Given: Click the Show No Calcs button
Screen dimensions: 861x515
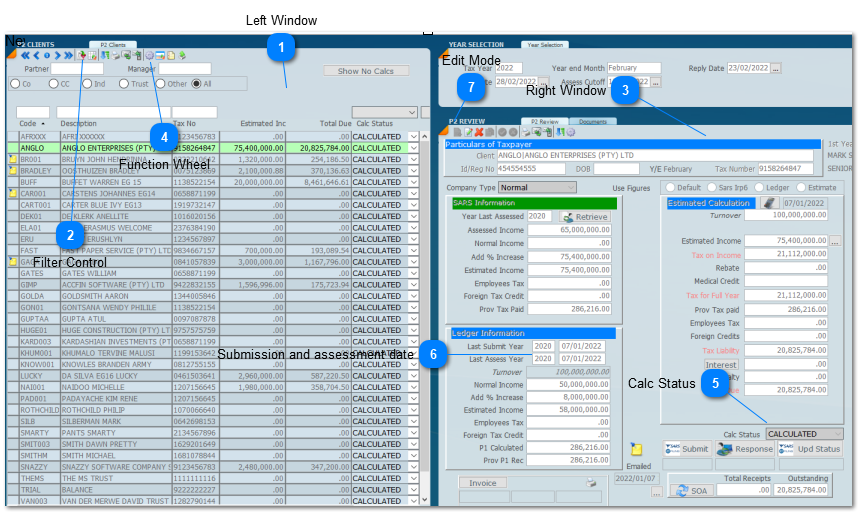Looking at the screenshot, I should 365,71.
